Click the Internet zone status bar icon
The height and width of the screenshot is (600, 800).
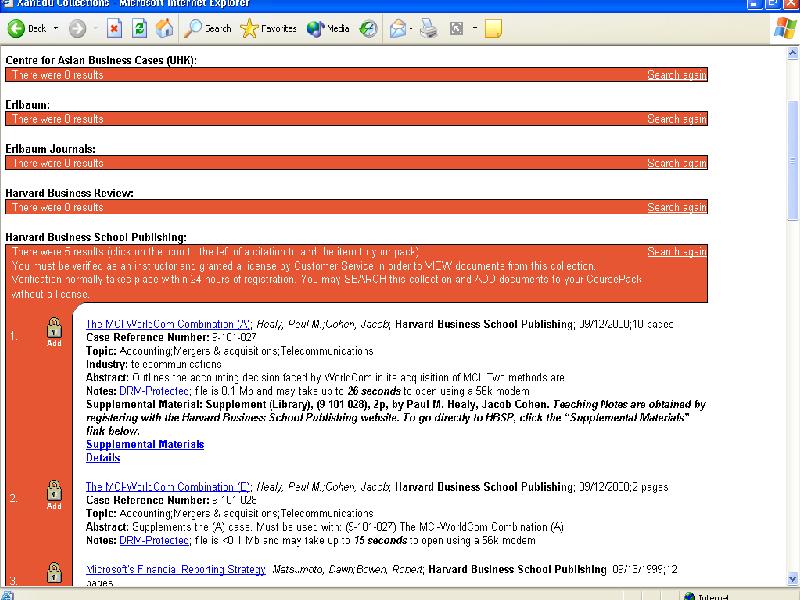pyautogui.click(x=689, y=596)
